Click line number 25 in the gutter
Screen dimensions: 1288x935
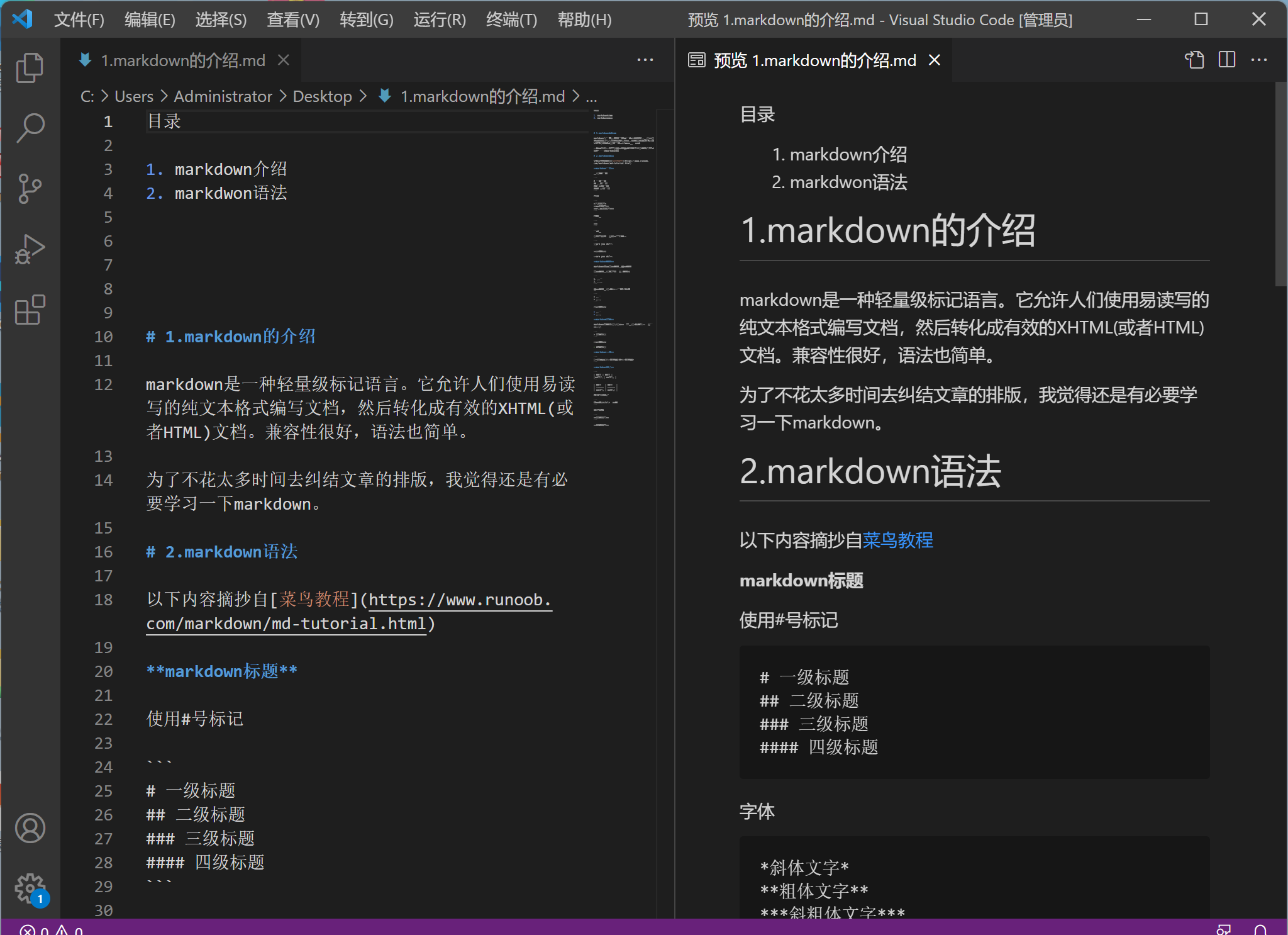tap(104, 791)
